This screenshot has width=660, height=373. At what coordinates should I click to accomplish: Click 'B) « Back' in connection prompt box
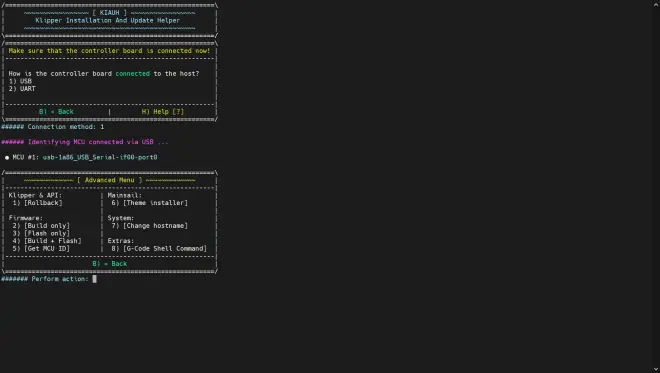(x=56, y=112)
